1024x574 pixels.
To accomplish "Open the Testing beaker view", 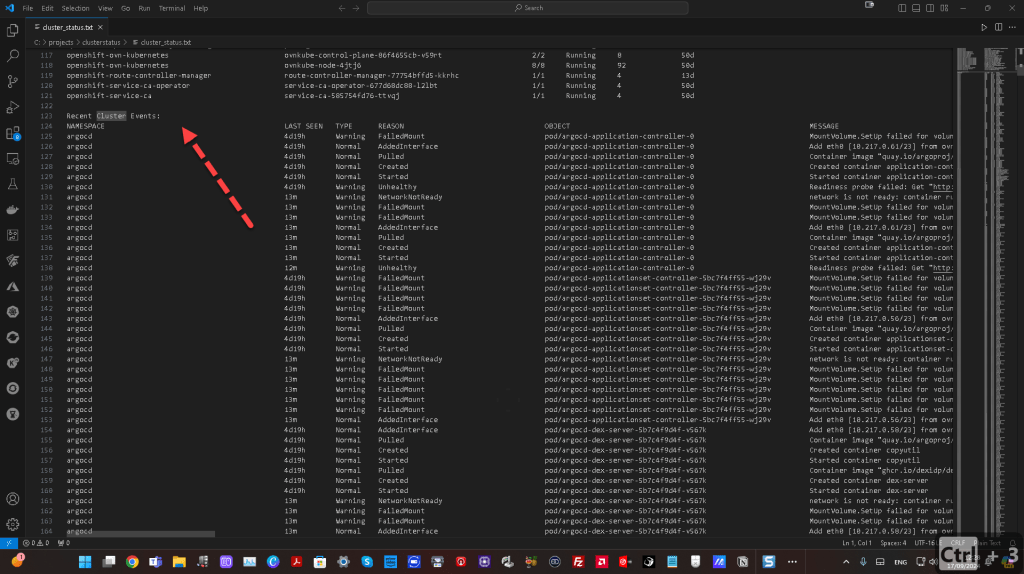I will point(12,184).
